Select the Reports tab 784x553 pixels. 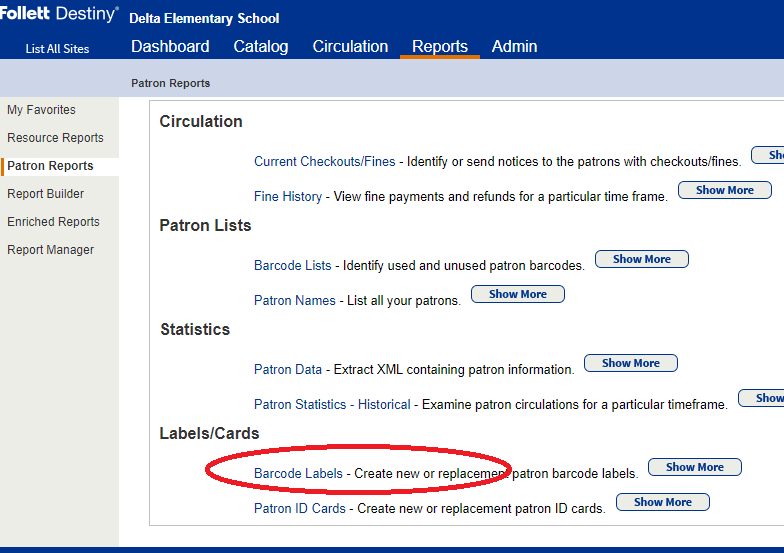click(x=440, y=46)
